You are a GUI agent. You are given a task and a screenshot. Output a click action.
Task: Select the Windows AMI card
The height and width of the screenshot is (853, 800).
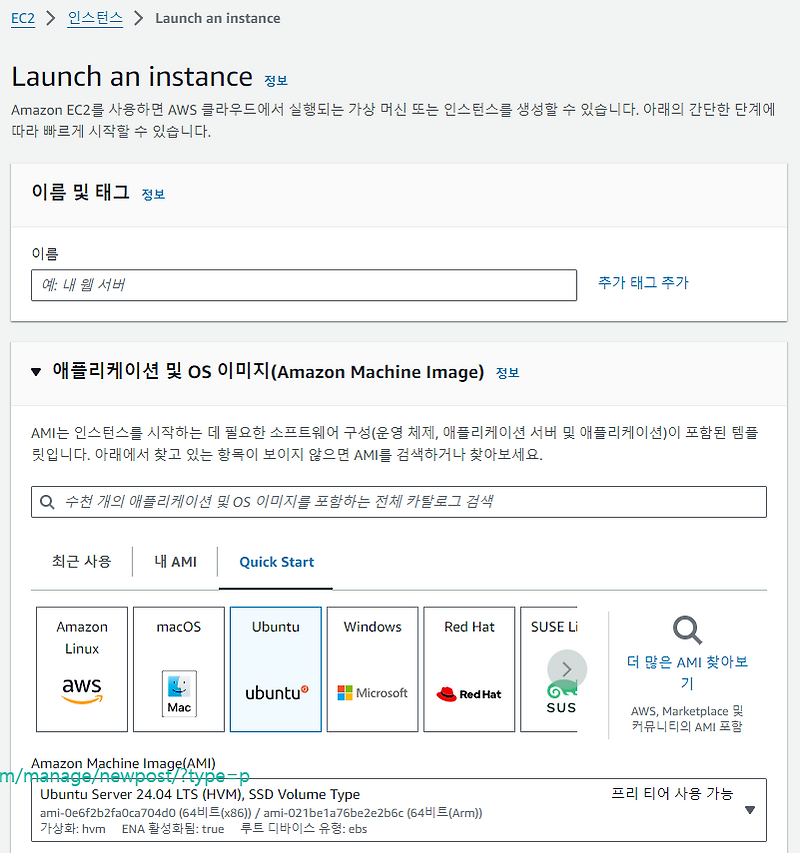(372, 668)
